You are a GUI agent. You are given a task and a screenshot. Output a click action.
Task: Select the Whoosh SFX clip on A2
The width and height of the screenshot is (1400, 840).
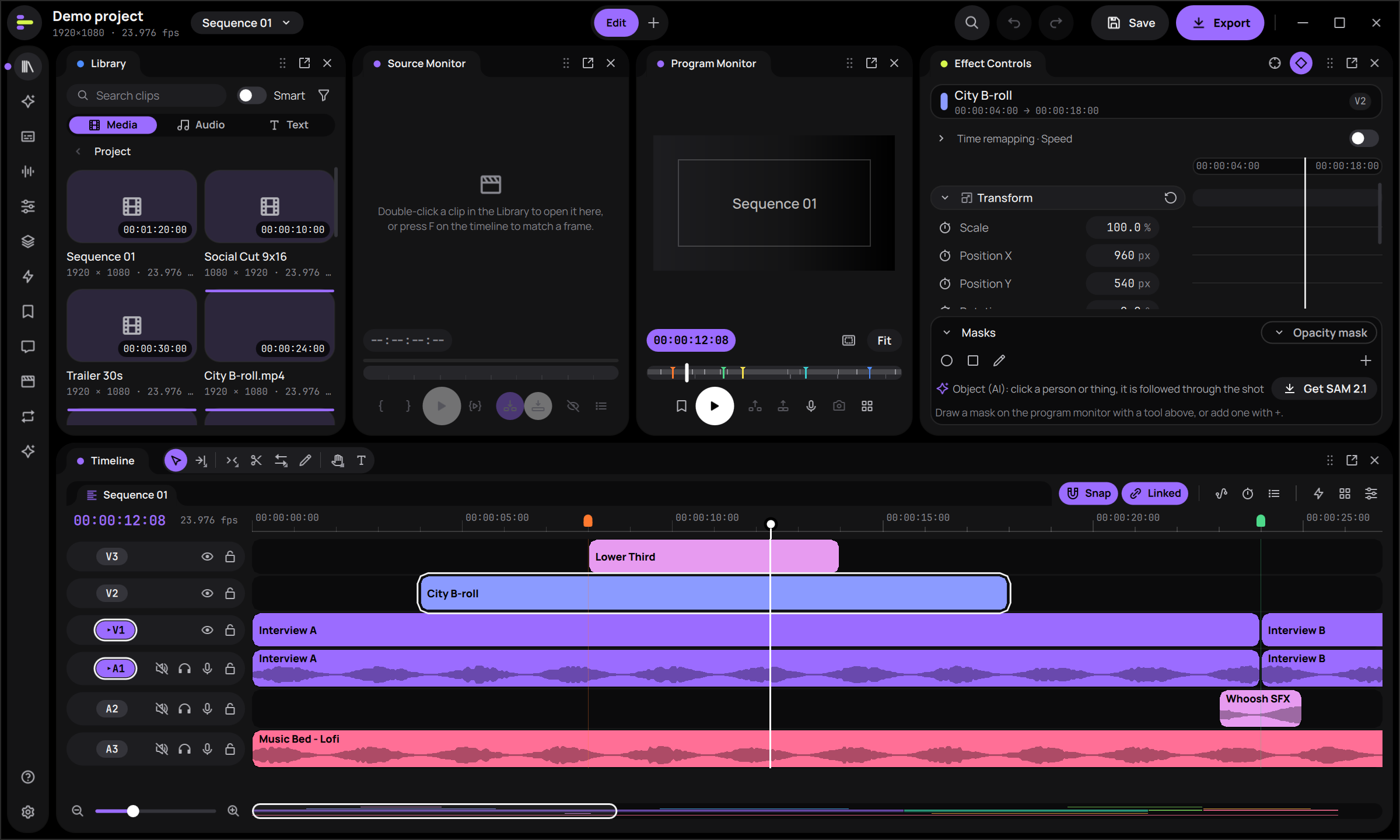click(1259, 709)
